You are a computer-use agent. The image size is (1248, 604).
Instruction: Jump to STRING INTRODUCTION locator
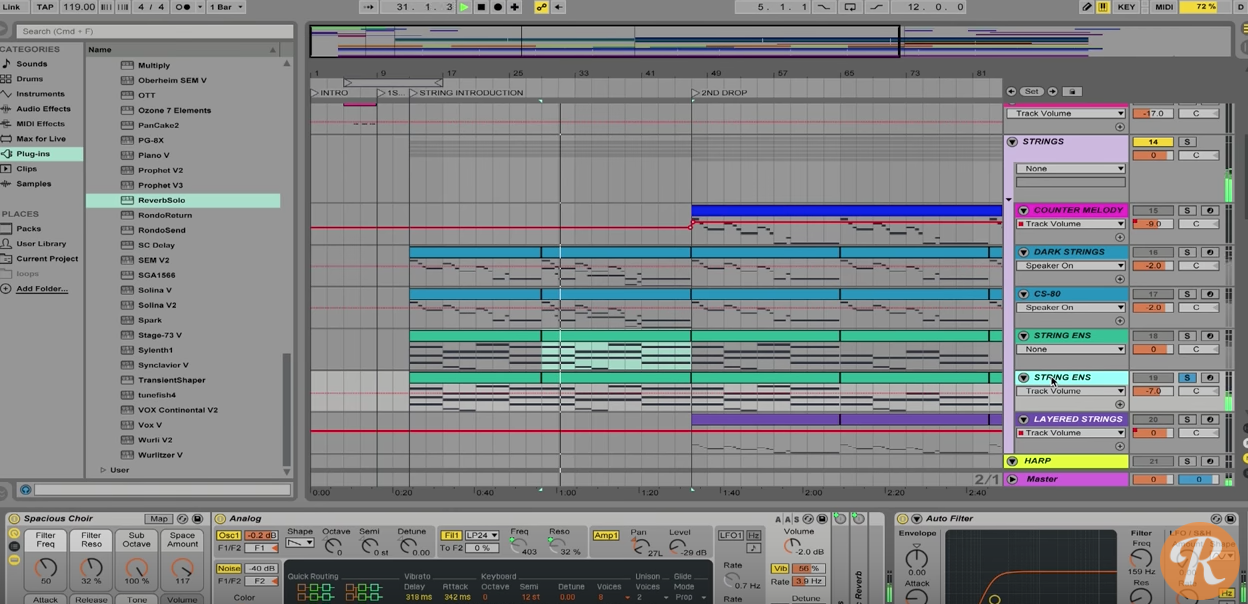466,93
